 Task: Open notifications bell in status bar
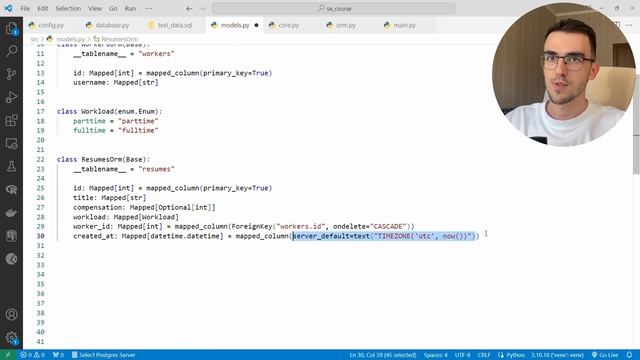click(x=629, y=355)
